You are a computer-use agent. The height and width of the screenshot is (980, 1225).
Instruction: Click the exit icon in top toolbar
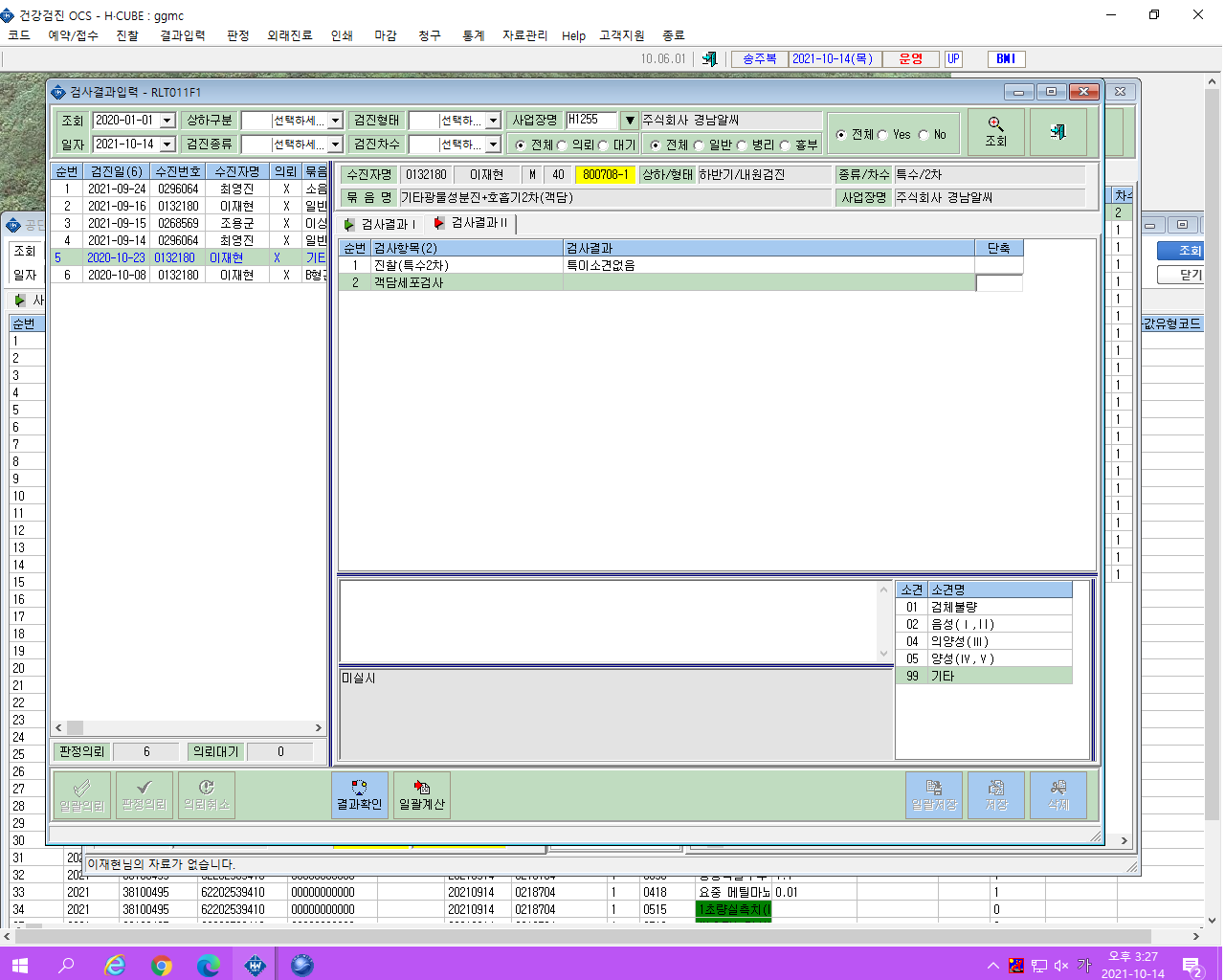[709, 58]
